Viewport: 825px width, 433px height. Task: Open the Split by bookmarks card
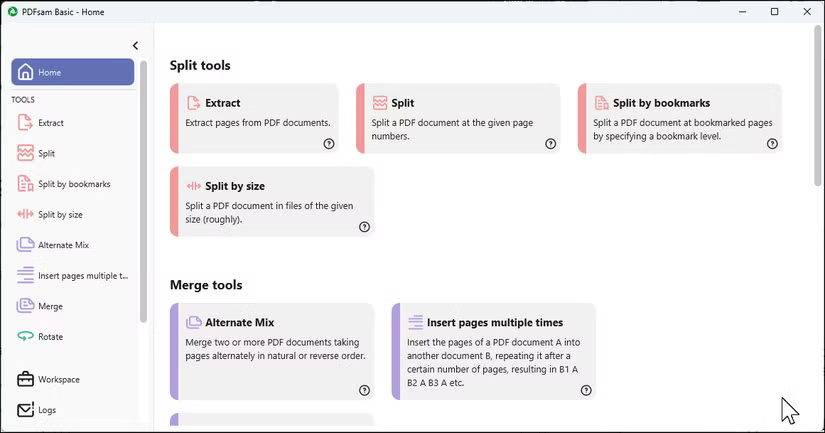(x=681, y=118)
